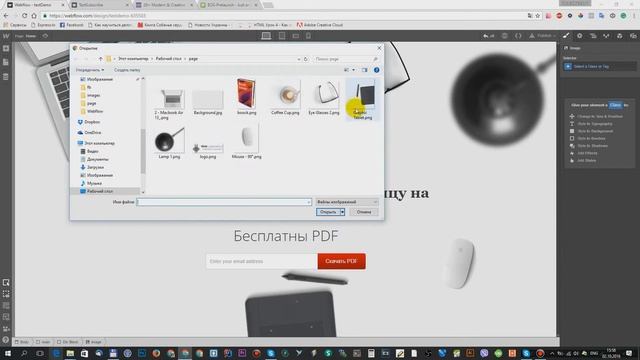Click Открыть button in file dialog
The image size is (640, 360).
[x=328, y=212]
